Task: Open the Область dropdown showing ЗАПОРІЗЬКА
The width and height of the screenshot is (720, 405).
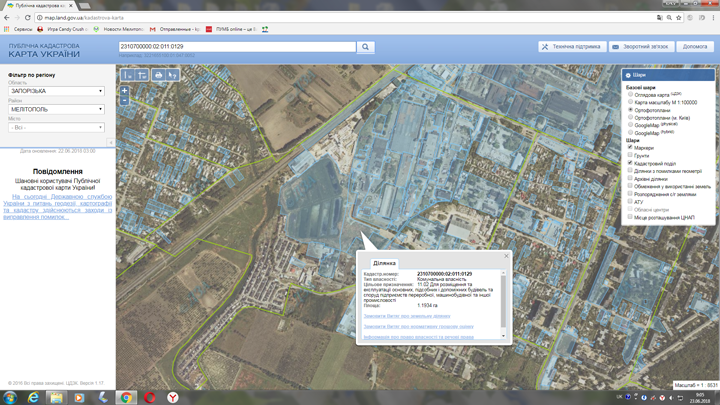Action: [56, 91]
